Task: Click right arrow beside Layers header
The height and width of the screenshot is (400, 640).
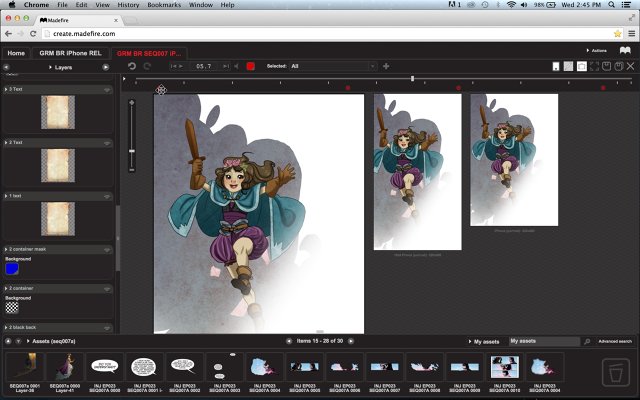Action: (x=106, y=67)
